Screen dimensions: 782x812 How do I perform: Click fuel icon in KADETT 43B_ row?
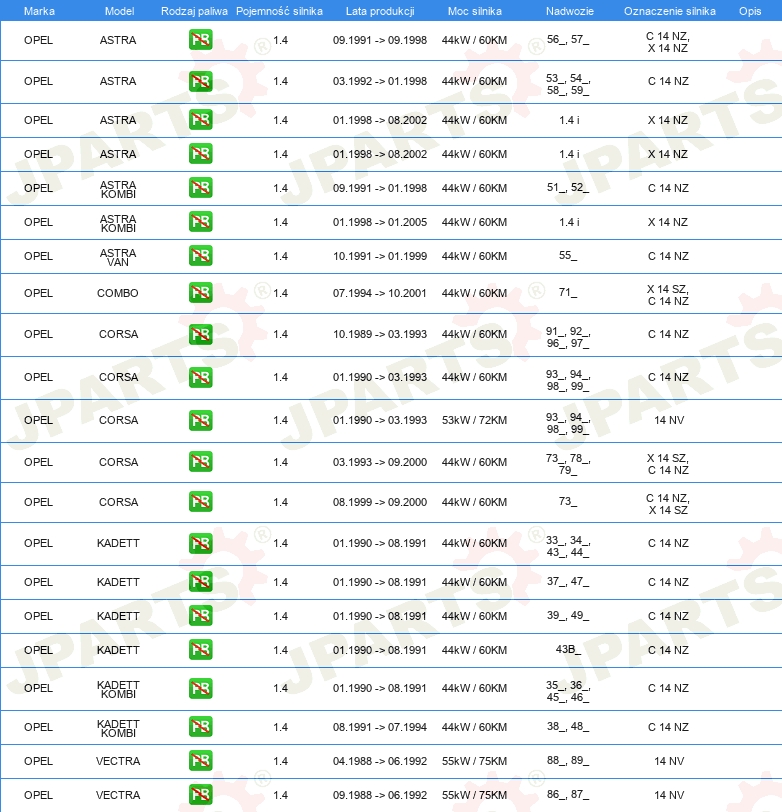pyautogui.click(x=200, y=649)
